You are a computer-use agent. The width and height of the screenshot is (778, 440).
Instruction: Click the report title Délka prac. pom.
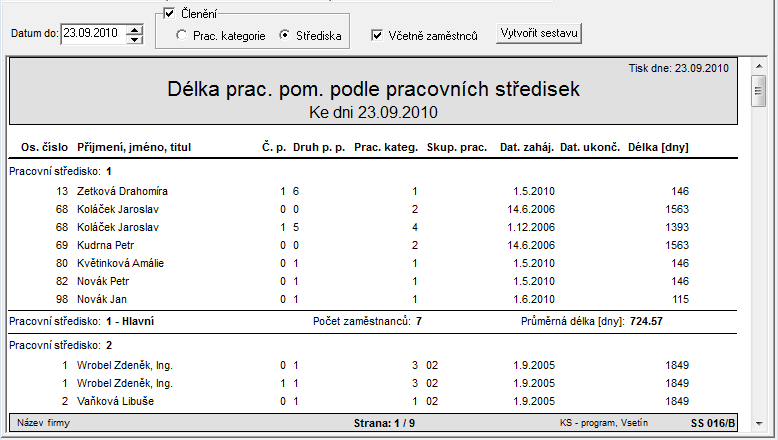(x=373, y=89)
